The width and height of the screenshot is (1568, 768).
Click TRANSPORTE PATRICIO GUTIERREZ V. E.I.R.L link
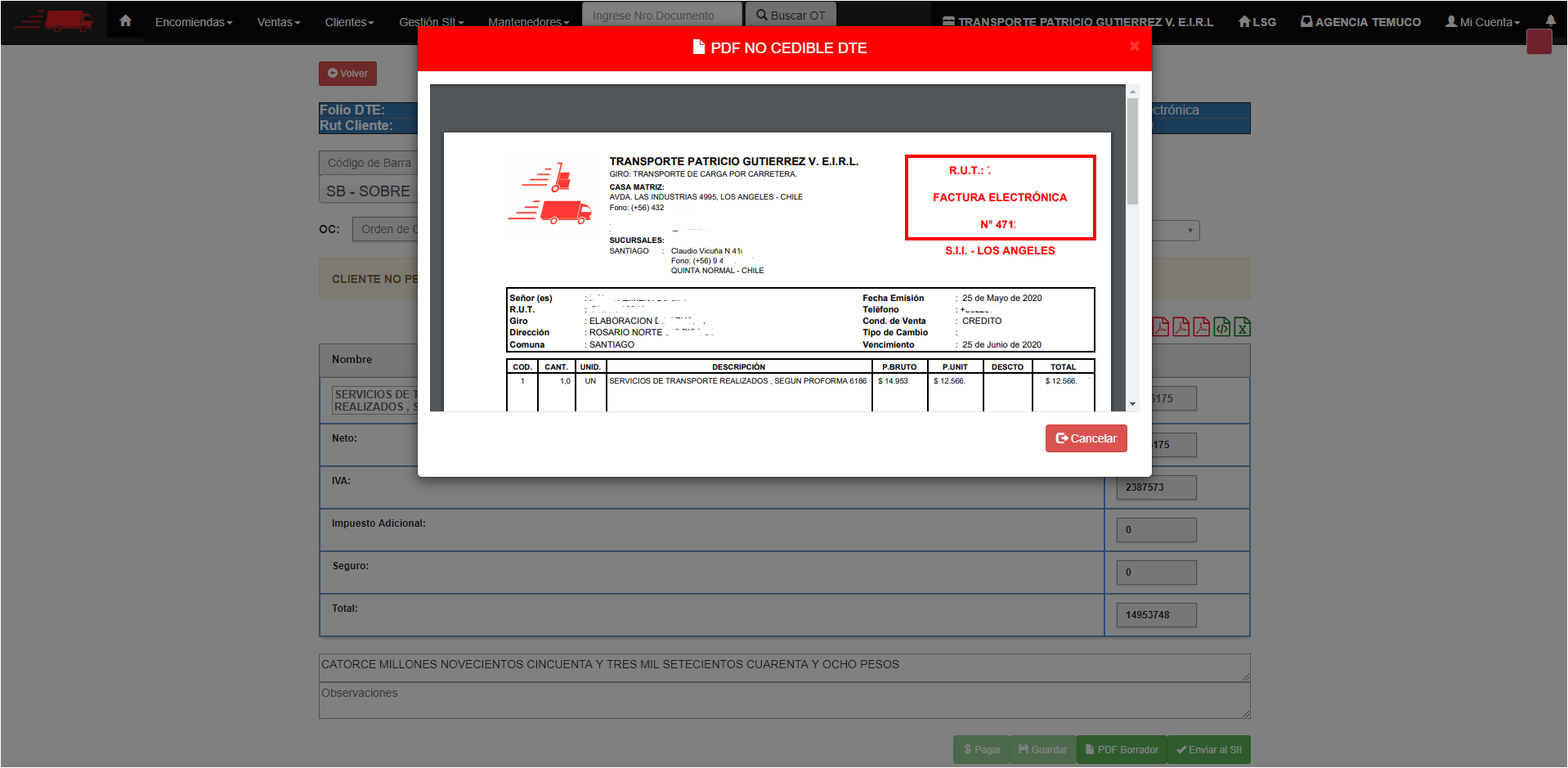click(x=1077, y=22)
